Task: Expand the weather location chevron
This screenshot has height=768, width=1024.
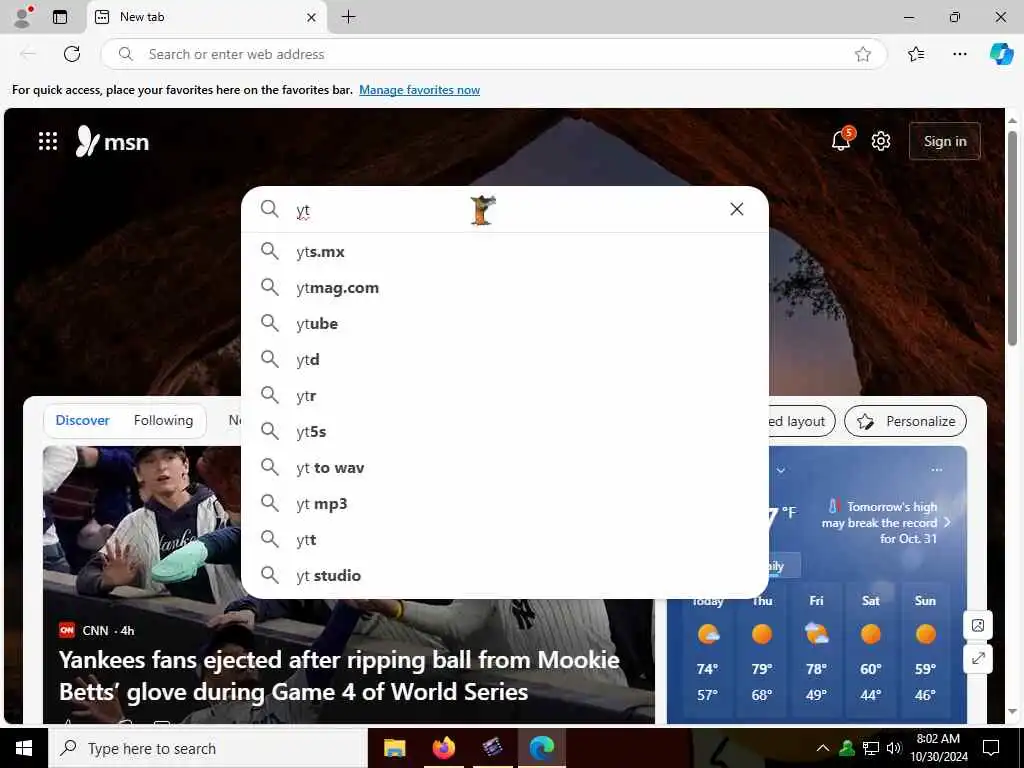Action: click(x=780, y=470)
